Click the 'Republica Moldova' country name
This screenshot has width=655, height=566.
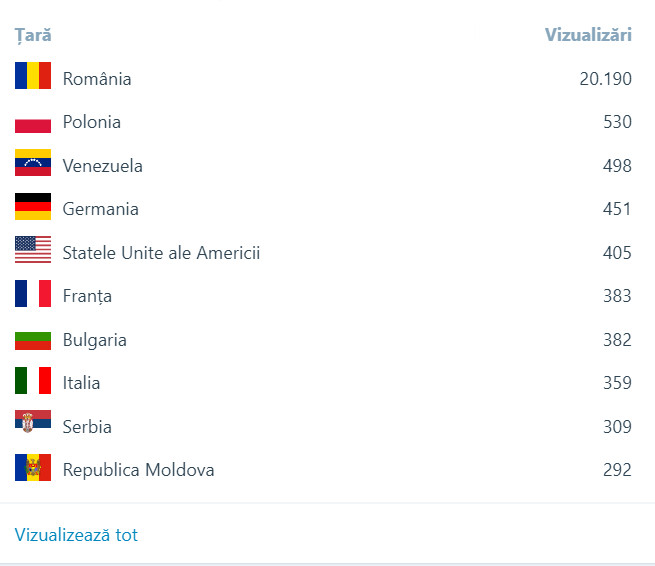(x=138, y=470)
